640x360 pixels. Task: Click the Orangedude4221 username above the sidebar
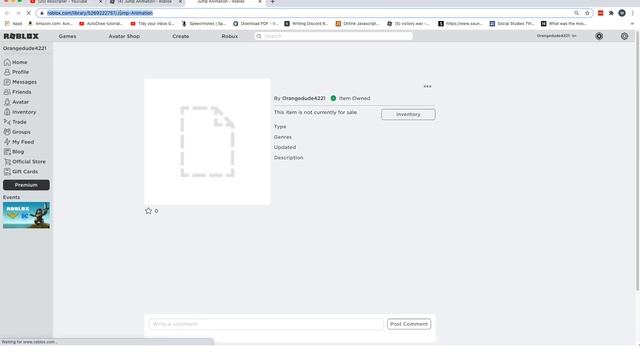[x=24, y=49]
